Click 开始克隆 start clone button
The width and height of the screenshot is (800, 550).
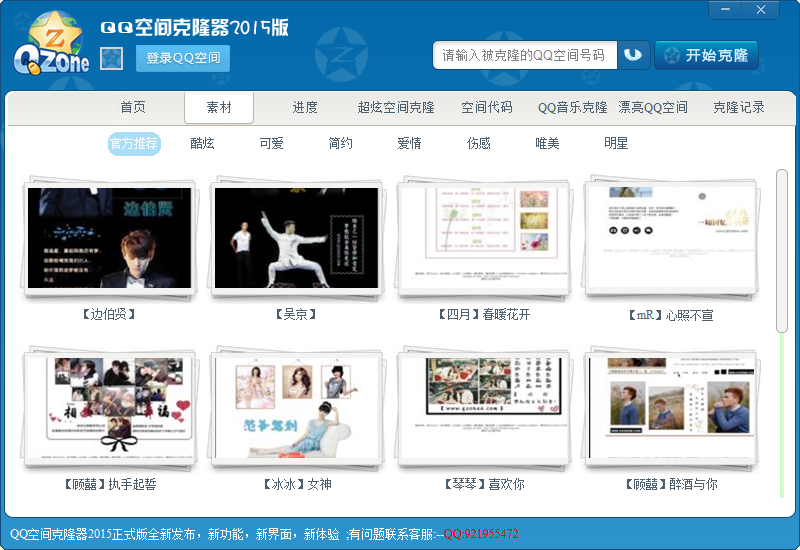(x=707, y=55)
